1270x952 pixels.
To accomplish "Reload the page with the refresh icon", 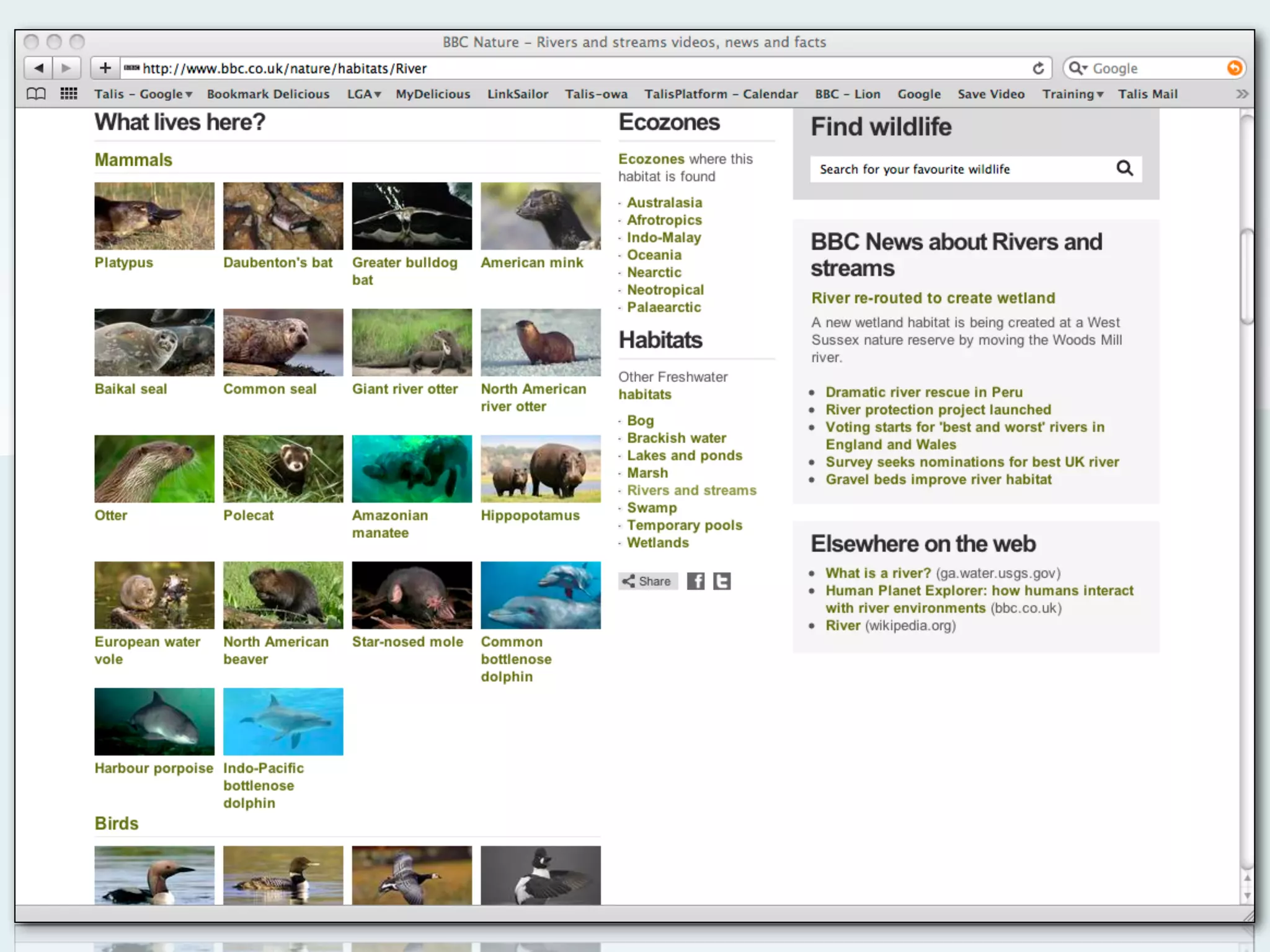I will 1038,68.
